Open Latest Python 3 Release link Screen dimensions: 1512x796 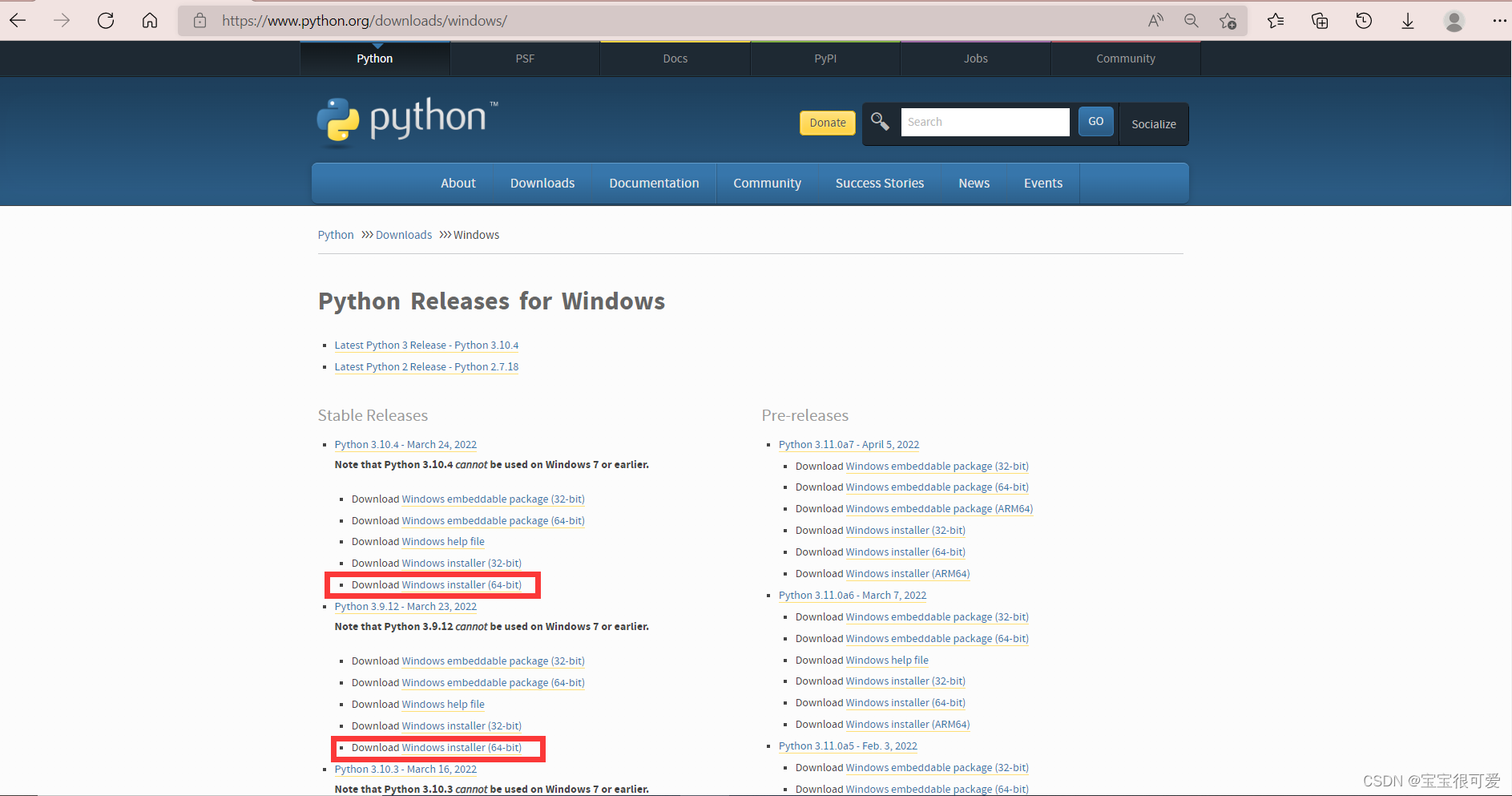pos(426,345)
